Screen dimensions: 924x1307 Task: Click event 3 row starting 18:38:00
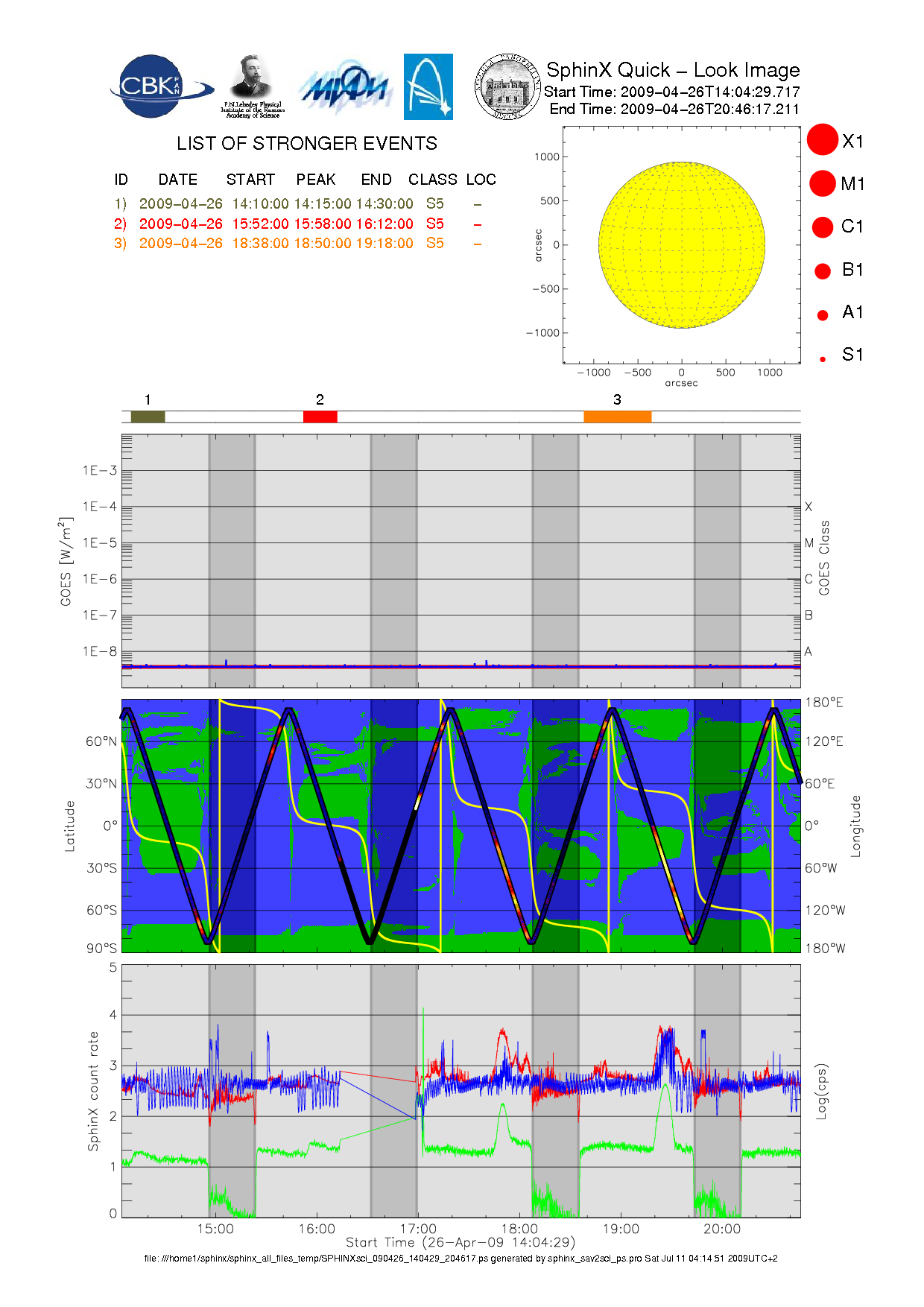click(x=298, y=243)
